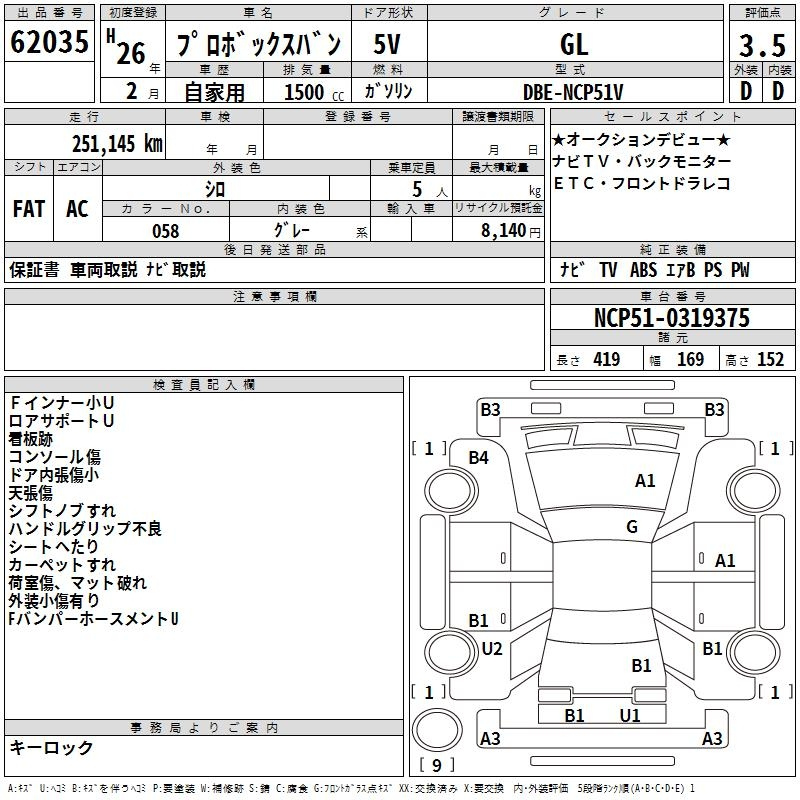Select the line ナビTV・バックモニター
This screenshot has height=800, width=800.
point(642,161)
